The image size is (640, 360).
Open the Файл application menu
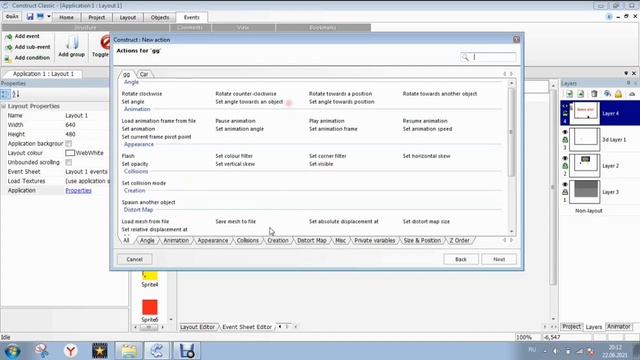(12, 17)
